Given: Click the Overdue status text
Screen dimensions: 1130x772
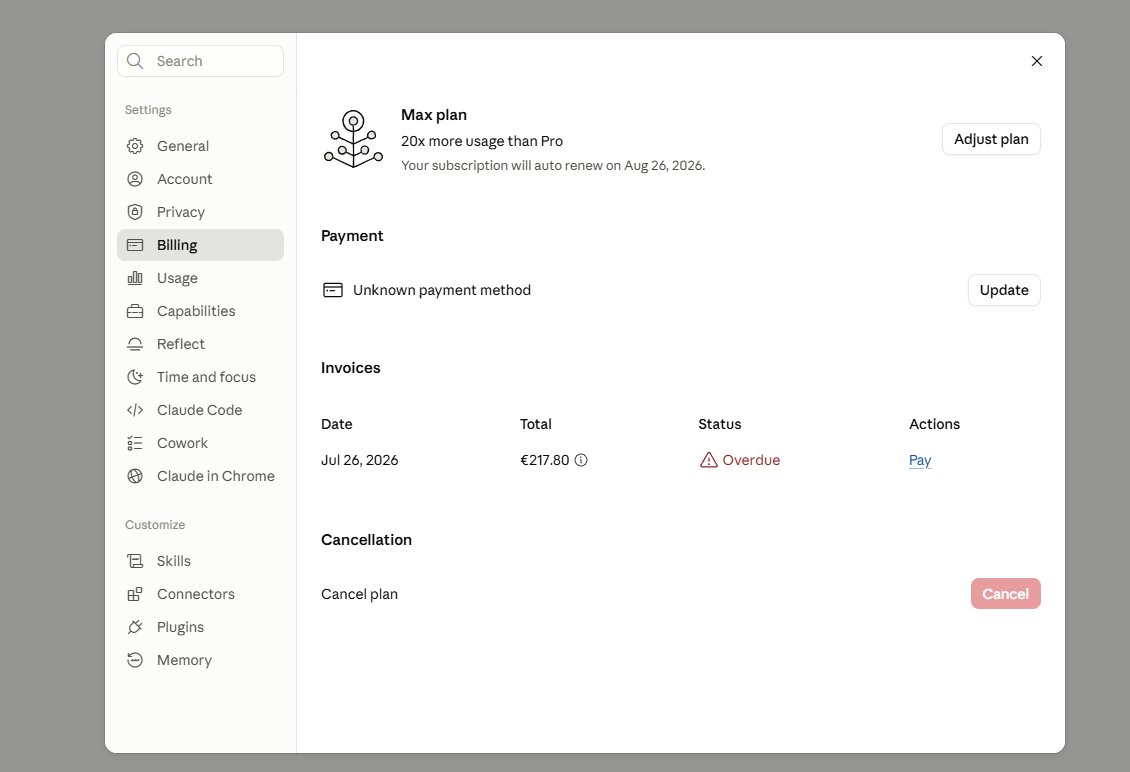Looking at the screenshot, I should [751, 460].
